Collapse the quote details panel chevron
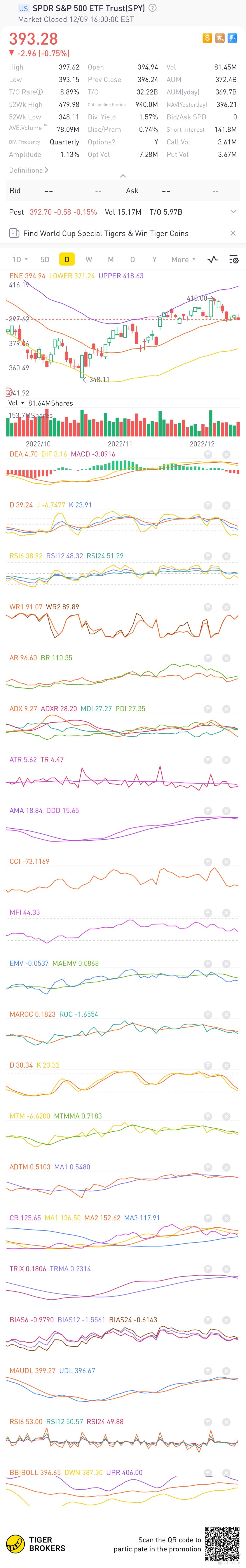The width and height of the screenshot is (246, 1568). click(123, 176)
